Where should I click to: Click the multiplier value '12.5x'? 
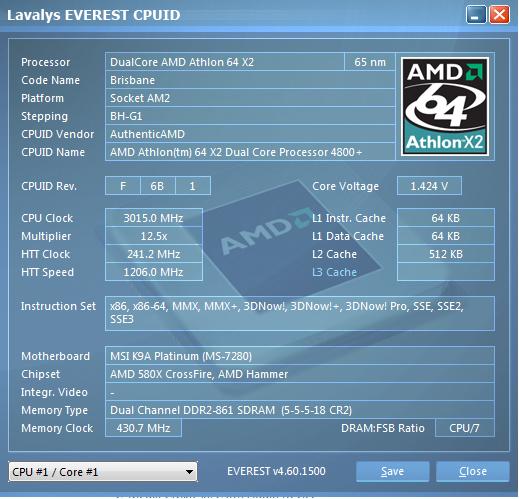(154, 236)
